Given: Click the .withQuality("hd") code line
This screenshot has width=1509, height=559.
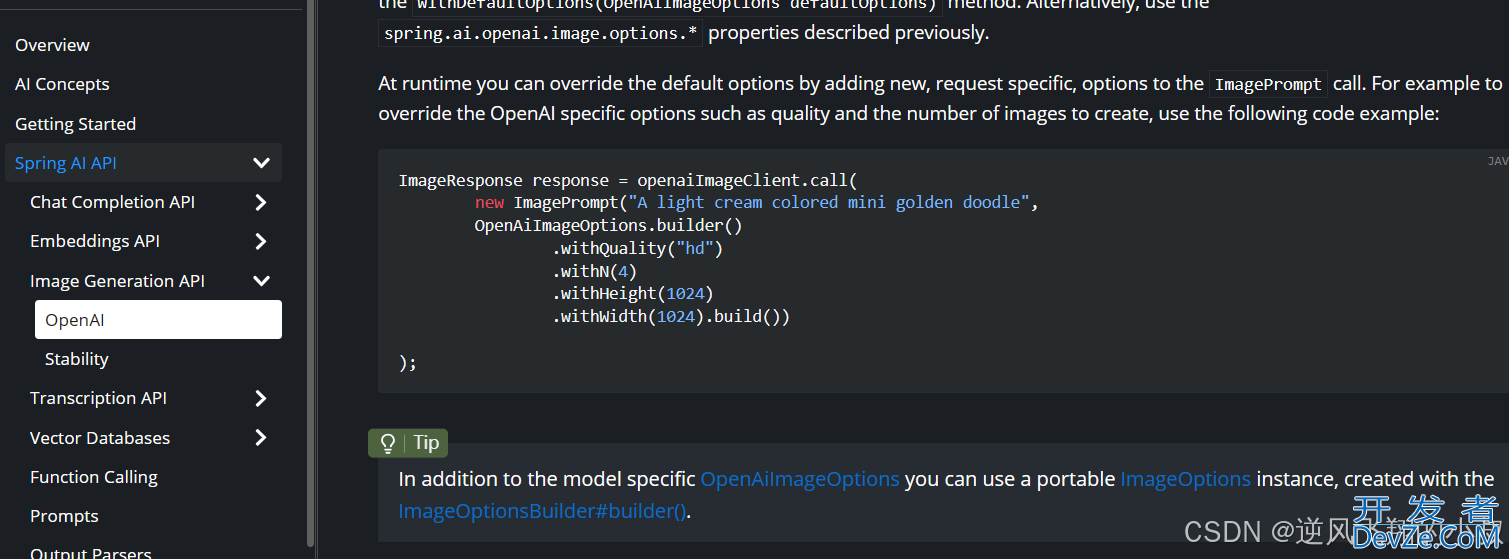Looking at the screenshot, I should coord(637,248).
